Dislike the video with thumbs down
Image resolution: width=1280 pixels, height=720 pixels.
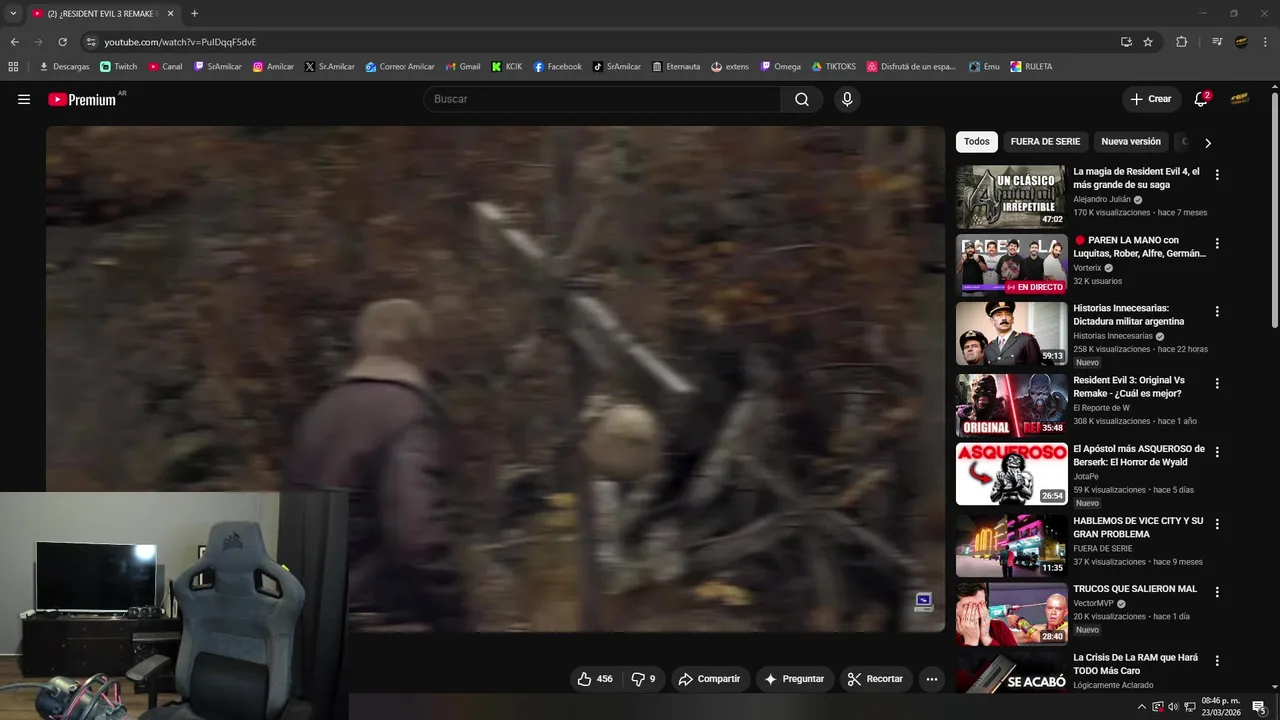coord(643,679)
